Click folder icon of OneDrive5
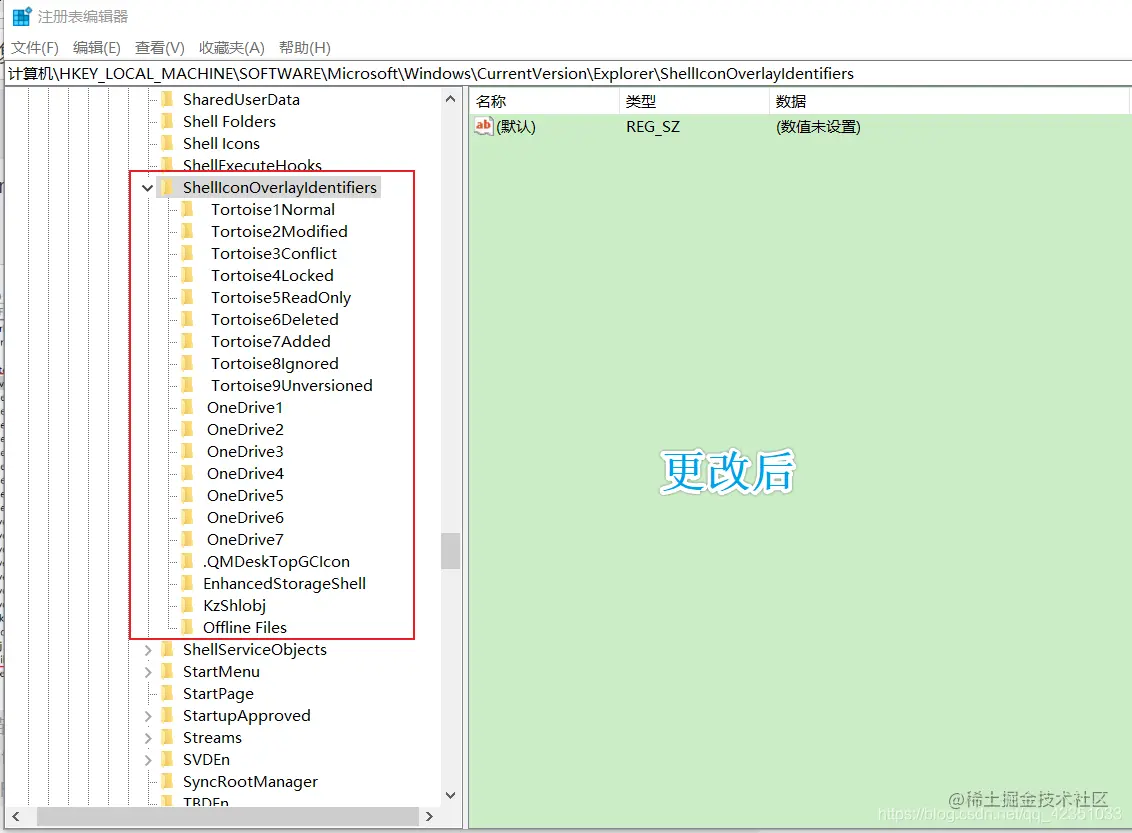Image resolution: width=1132 pixels, height=833 pixels. (188, 495)
